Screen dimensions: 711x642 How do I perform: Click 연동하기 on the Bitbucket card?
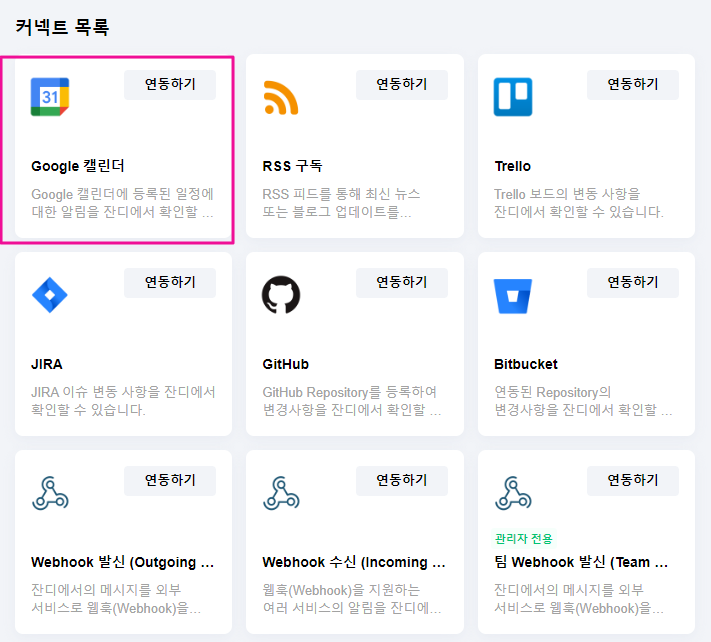click(x=633, y=282)
